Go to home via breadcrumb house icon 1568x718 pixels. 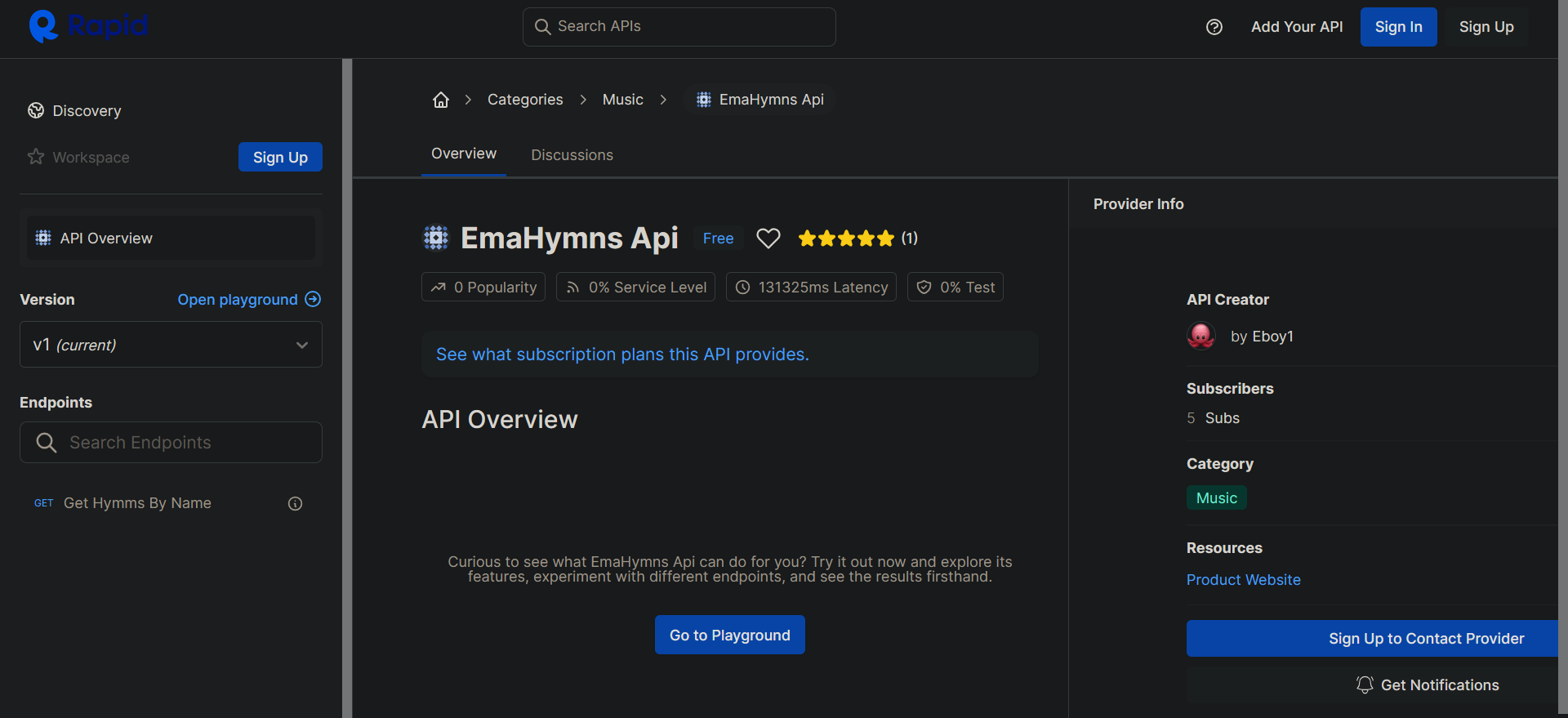(x=441, y=100)
